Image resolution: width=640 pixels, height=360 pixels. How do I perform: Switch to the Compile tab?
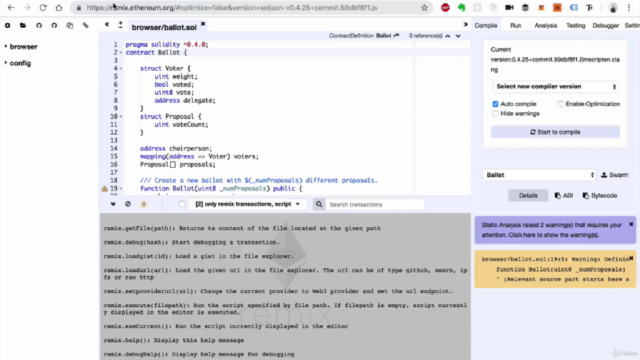tap(486, 25)
